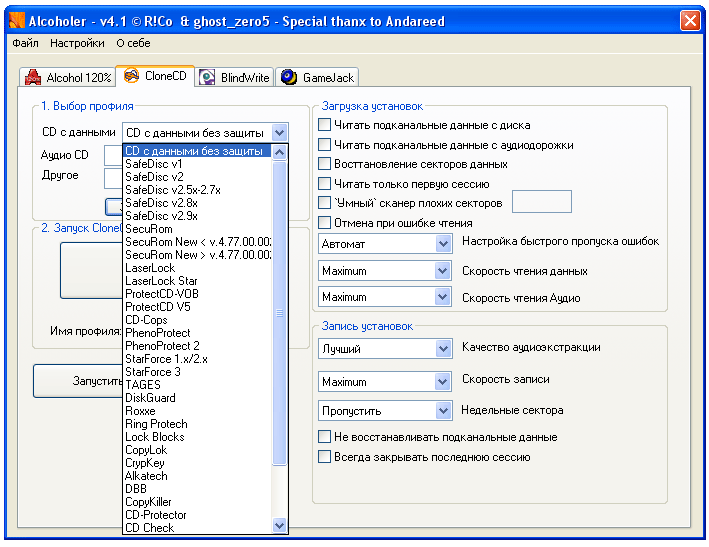Click the GameJack tab icon
The image size is (709, 547).
pos(289,77)
